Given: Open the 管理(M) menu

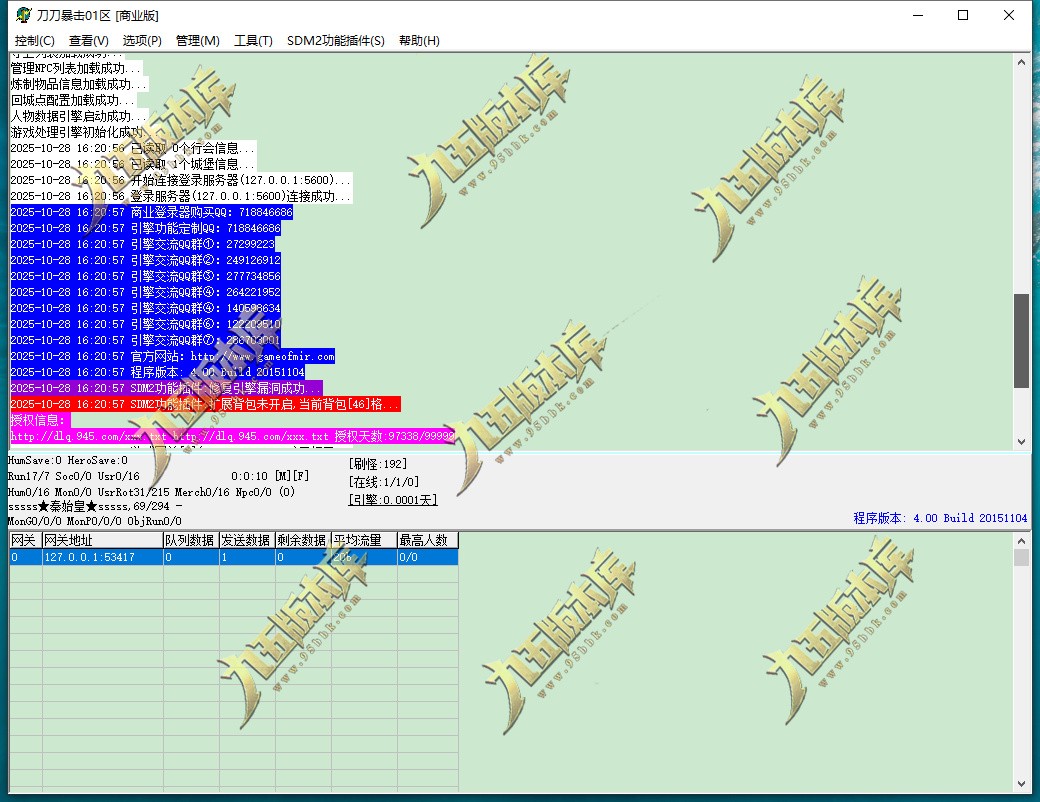Looking at the screenshot, I should coord(197,40).
